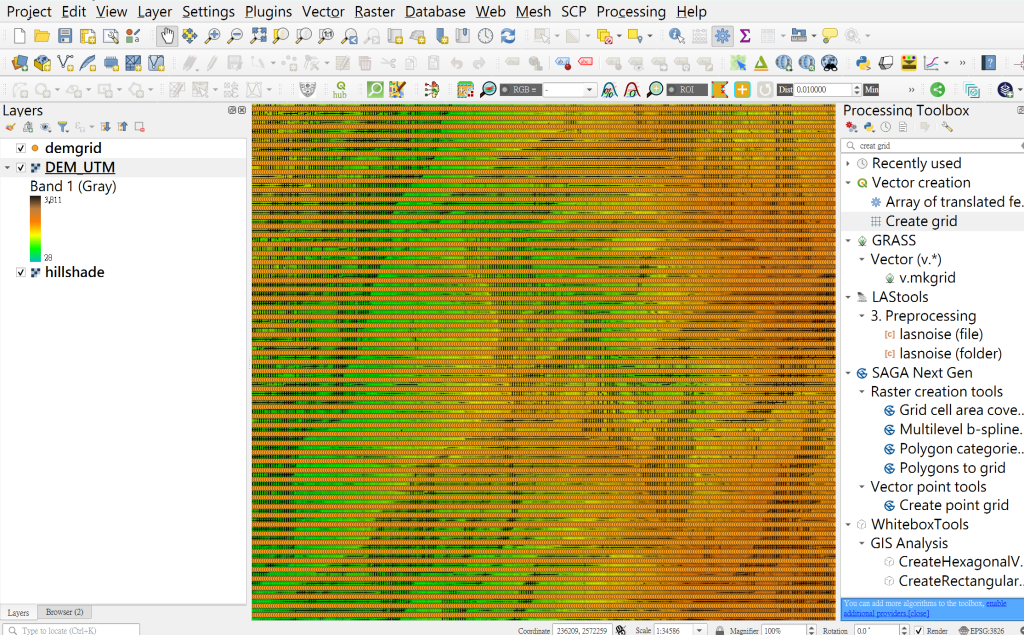Toggle visibility of the demgrid layer
The width and height of the screenshot is (1024, 635).
21,148
